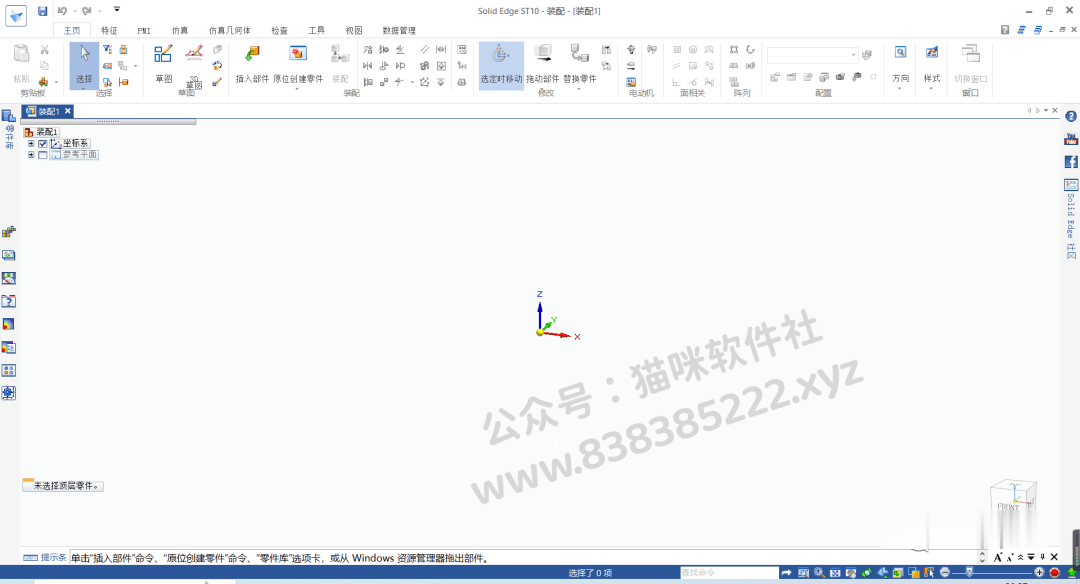Toggle the 参考平面 checkbox in tree

tap(43, 156)
